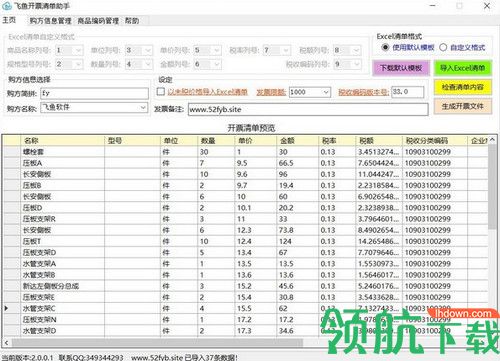The image size is (500, 361).
Task: Open the 主页 menu tab
Action: coord(9,20)
